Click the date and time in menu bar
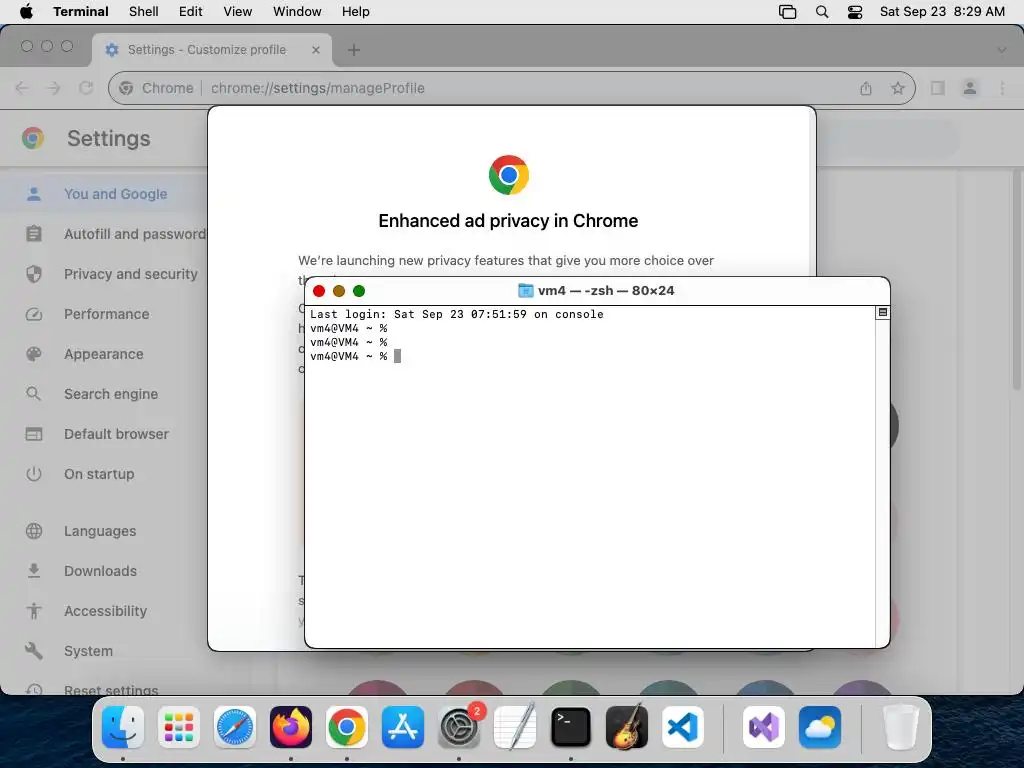This screenshot has height=768, width=1024. 942,12
